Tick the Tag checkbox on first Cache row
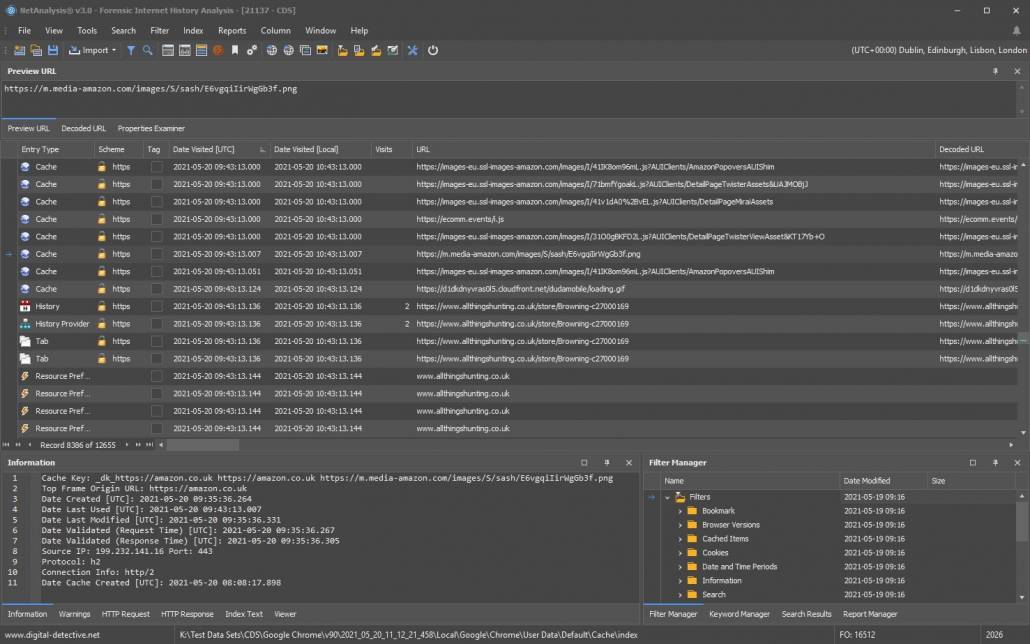The image size is (1030, 644). 157,166
